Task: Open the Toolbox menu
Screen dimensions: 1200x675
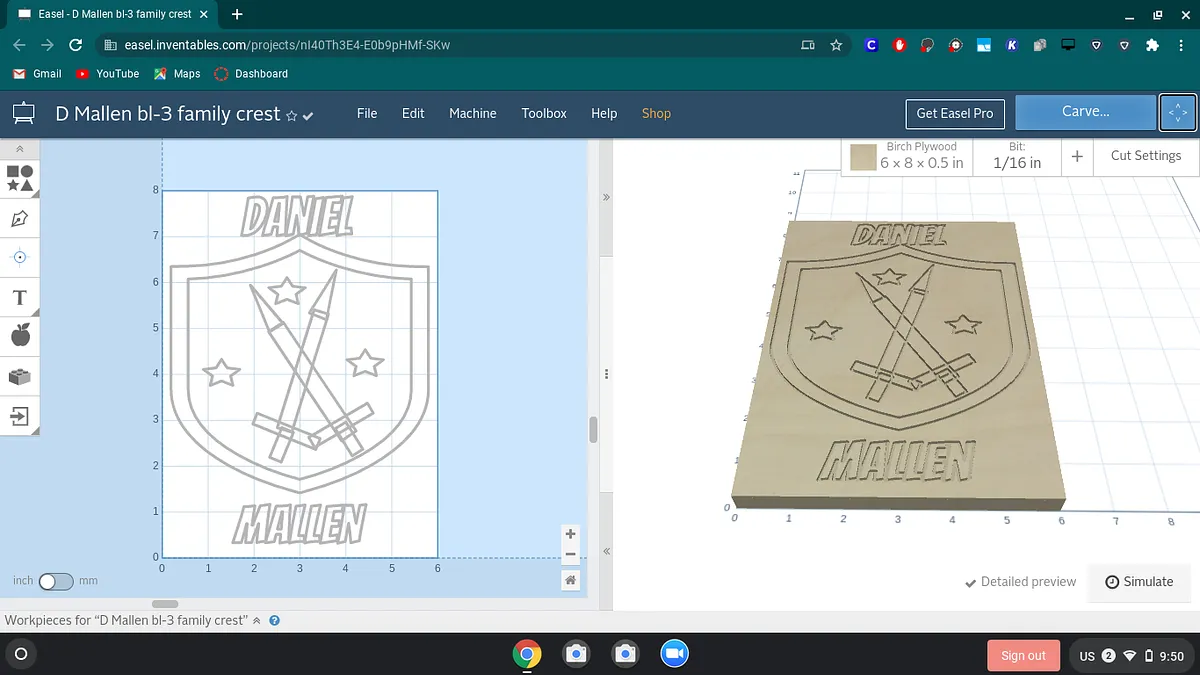Action: pyautogui.click(x=544, y=113)
